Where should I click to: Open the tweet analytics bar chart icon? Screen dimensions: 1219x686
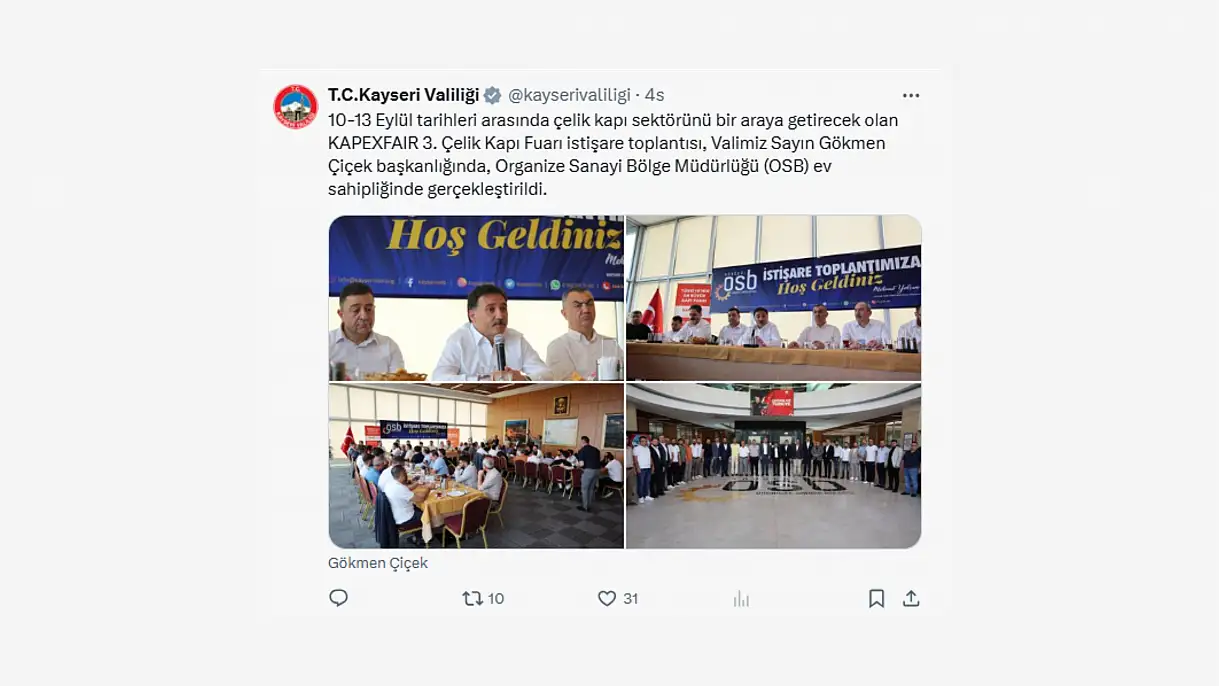click(741, 598)
